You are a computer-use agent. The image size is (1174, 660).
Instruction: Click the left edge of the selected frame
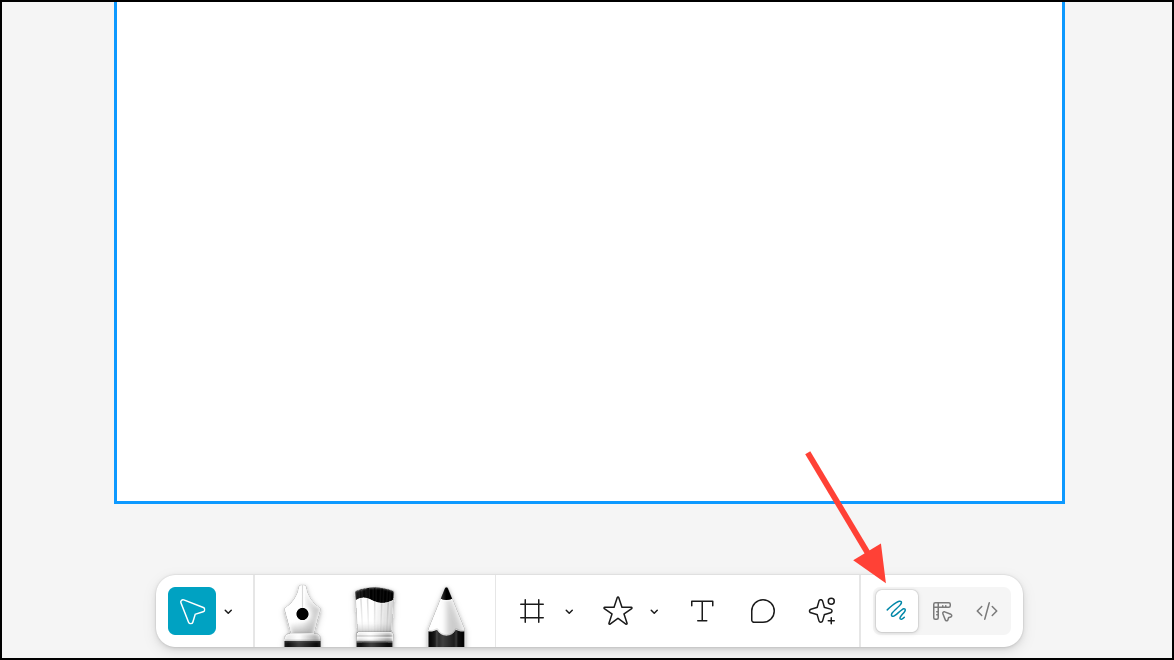[x=115, y=251]
